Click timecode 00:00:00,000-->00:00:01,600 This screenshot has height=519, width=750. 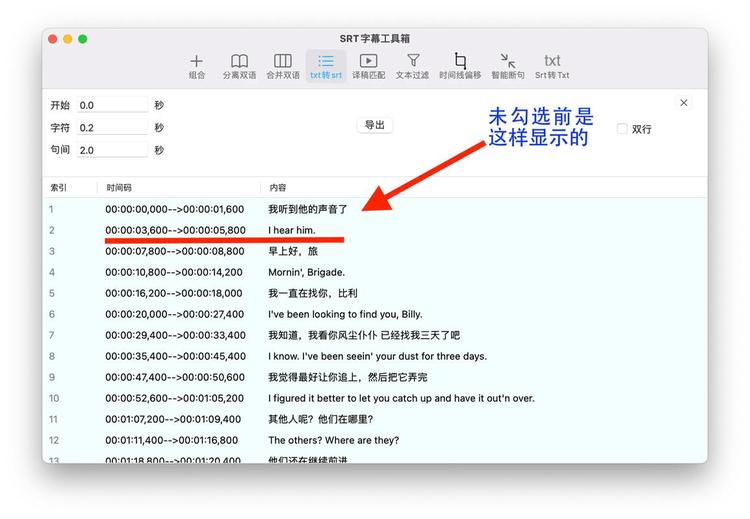point(175,209)
